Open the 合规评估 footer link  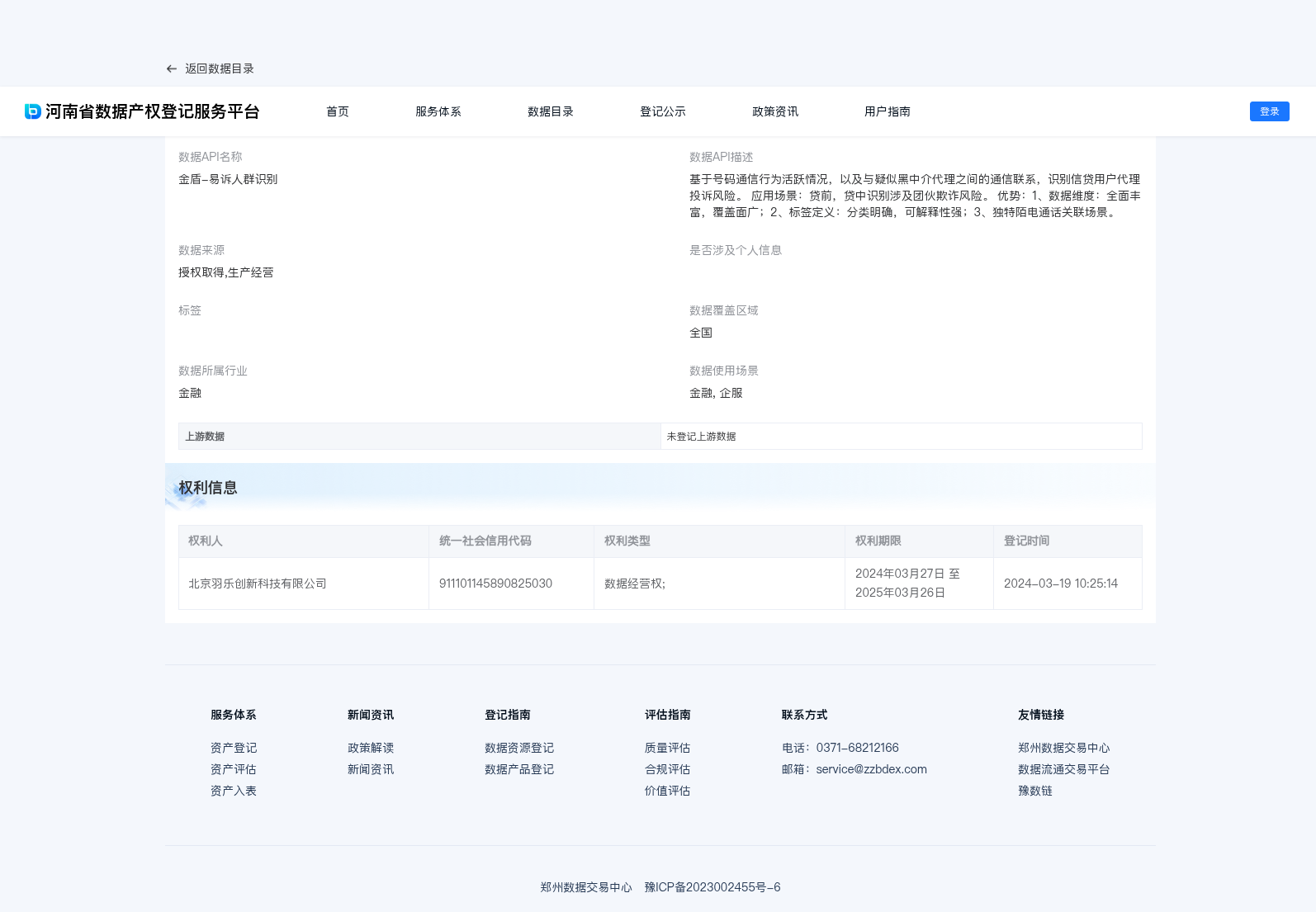tap(668, 769)
